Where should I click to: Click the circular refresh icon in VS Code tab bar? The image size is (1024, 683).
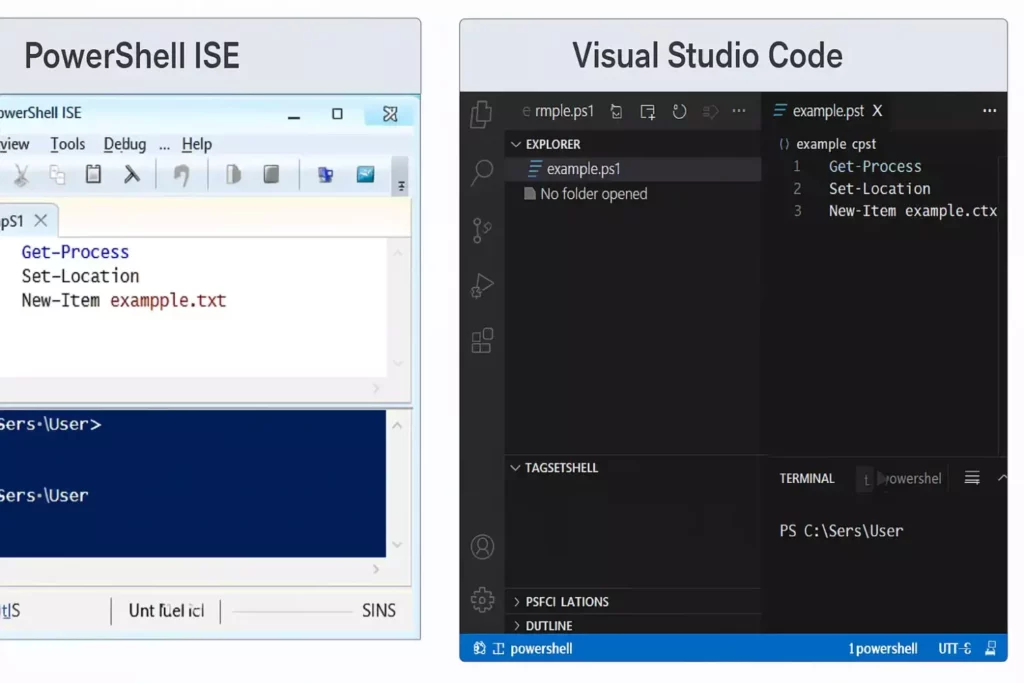click(679, 112)
